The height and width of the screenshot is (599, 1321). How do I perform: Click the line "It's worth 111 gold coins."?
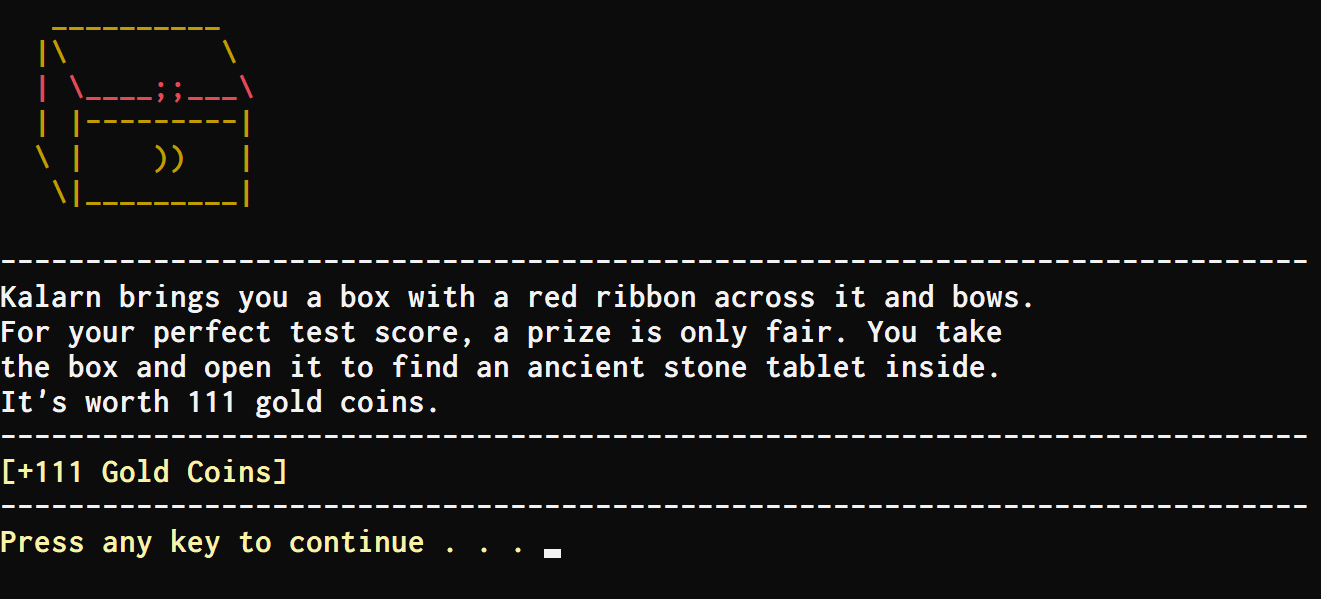click(x=220, y=402)
